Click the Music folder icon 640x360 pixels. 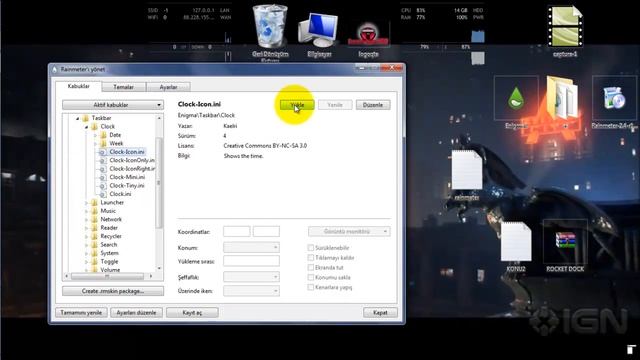click(95, 211)
